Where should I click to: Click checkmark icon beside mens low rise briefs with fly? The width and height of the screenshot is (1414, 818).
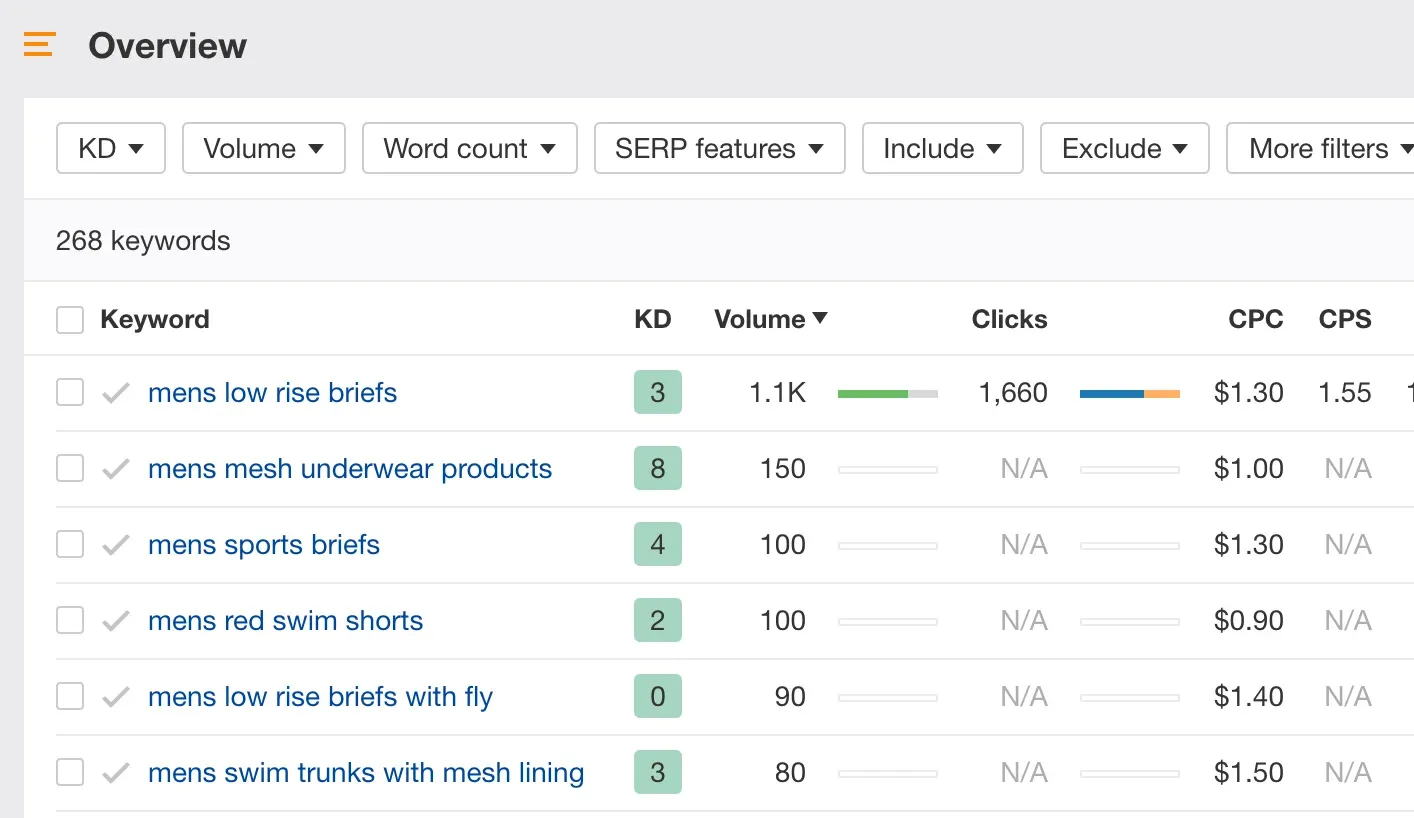pos(116,697)
